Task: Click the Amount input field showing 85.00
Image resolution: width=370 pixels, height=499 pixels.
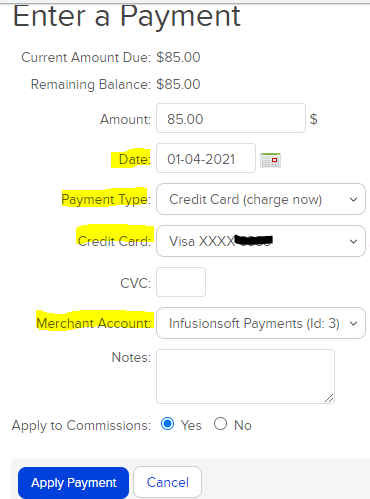Action: (x=231, y=118)
